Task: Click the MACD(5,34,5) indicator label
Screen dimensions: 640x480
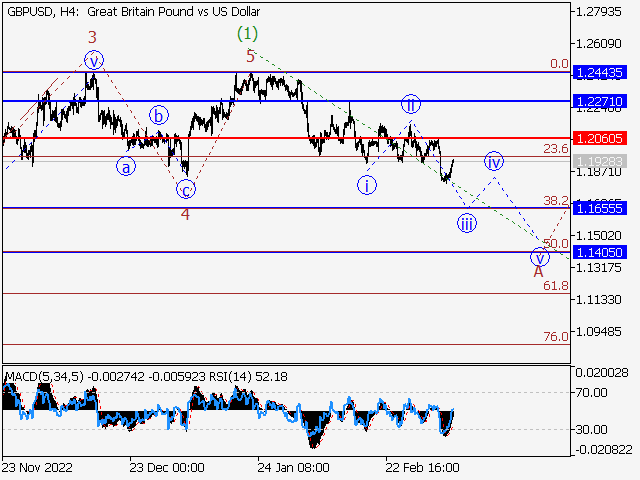Action: [x=44, y=376]
